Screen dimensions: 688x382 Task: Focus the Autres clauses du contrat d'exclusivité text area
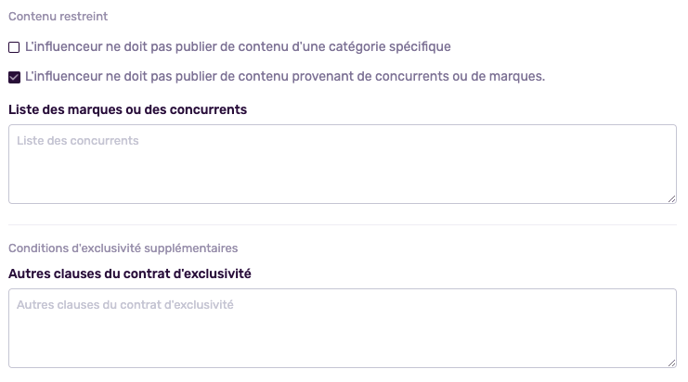[x=342, y=328]
